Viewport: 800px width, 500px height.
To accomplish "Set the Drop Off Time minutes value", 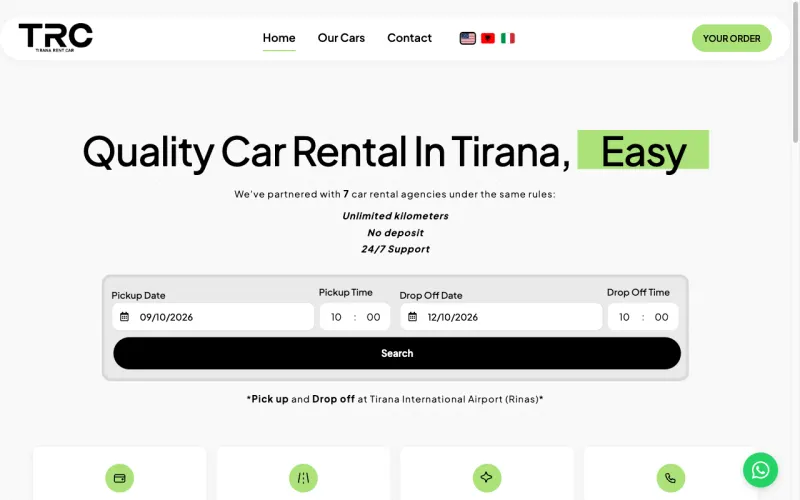I will [662, 317].
